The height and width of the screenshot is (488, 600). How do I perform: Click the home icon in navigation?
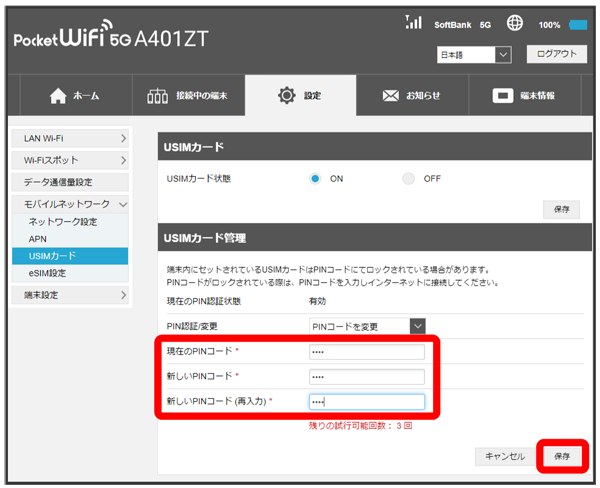(x=59, y=96)
